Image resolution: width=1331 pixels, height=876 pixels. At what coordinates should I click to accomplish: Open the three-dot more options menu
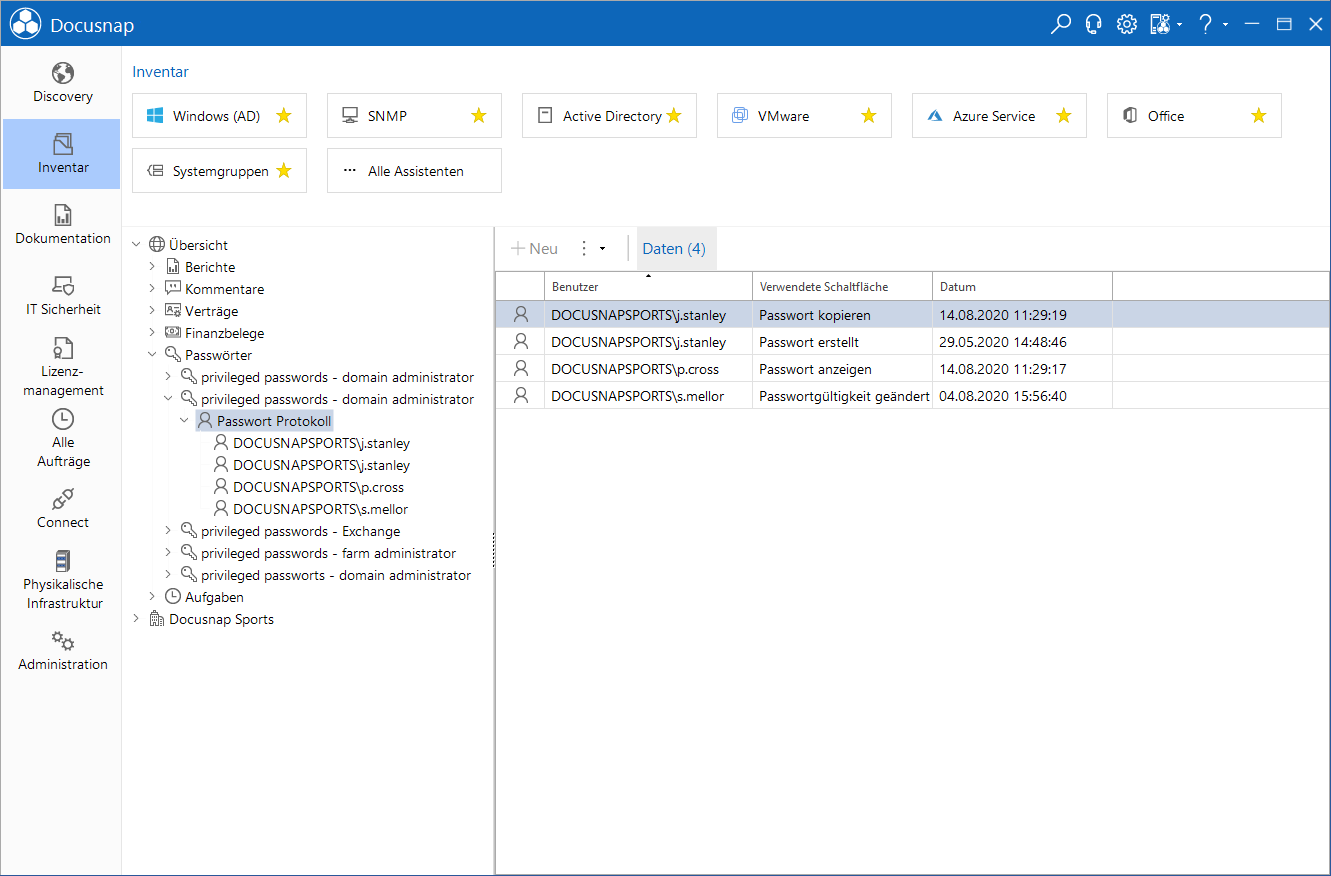584,248
